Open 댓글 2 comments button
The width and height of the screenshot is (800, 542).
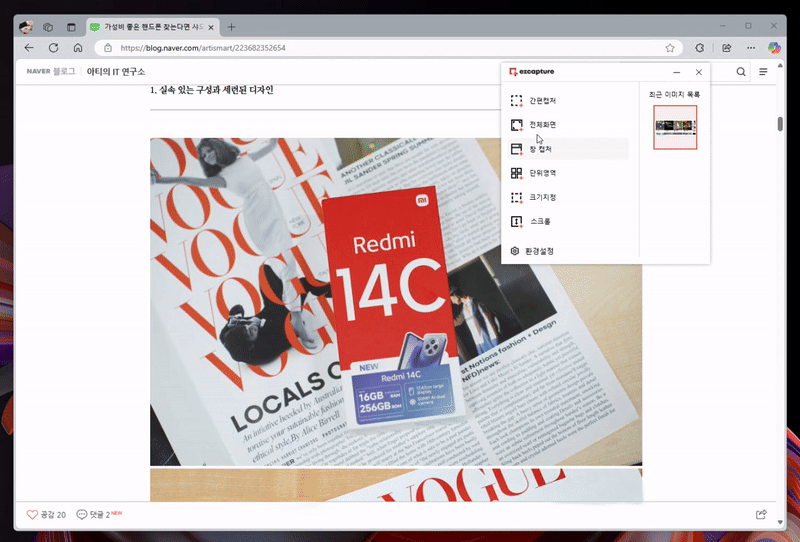(x=99, y=514)
